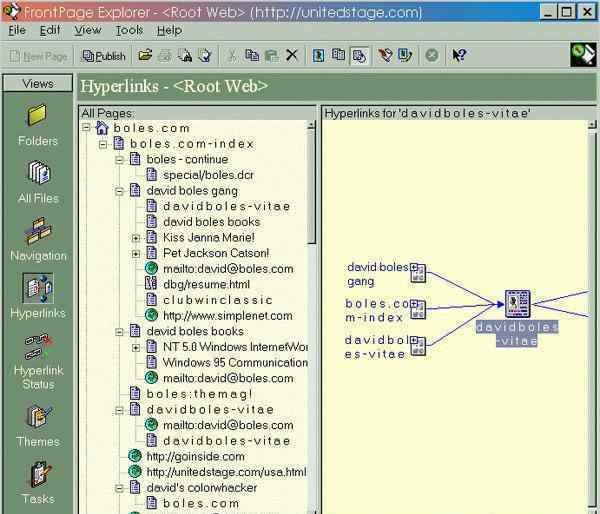Launch Image Editor from toolbar icon
Image resolution: width=600 pixels, height=514 pixels.
click(405, 56)
